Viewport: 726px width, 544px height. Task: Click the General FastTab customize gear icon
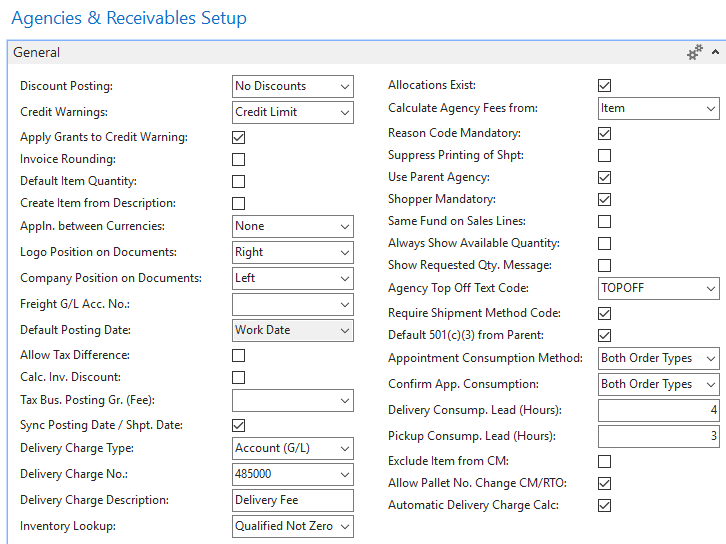[x=695, y=53]
